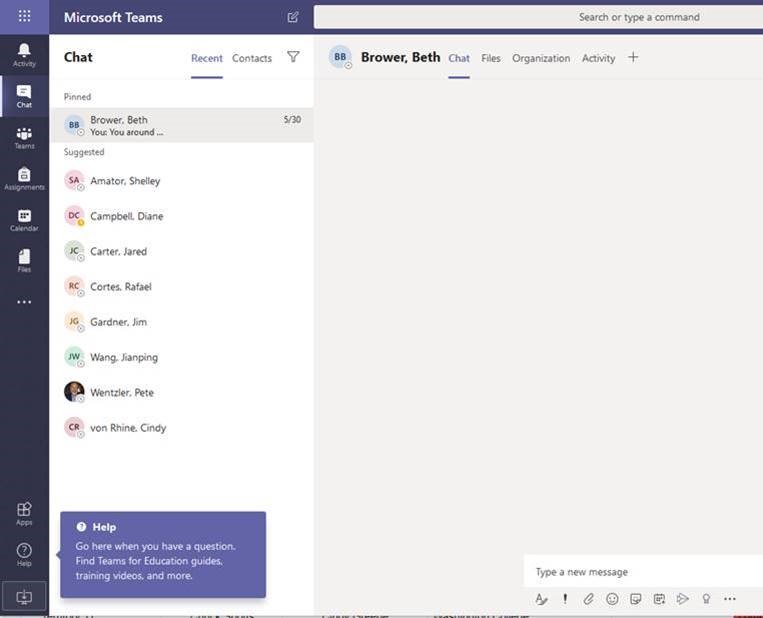This screenshot has width=763, height=618.
Task: Click the search or command box
Action: [538, 17]
